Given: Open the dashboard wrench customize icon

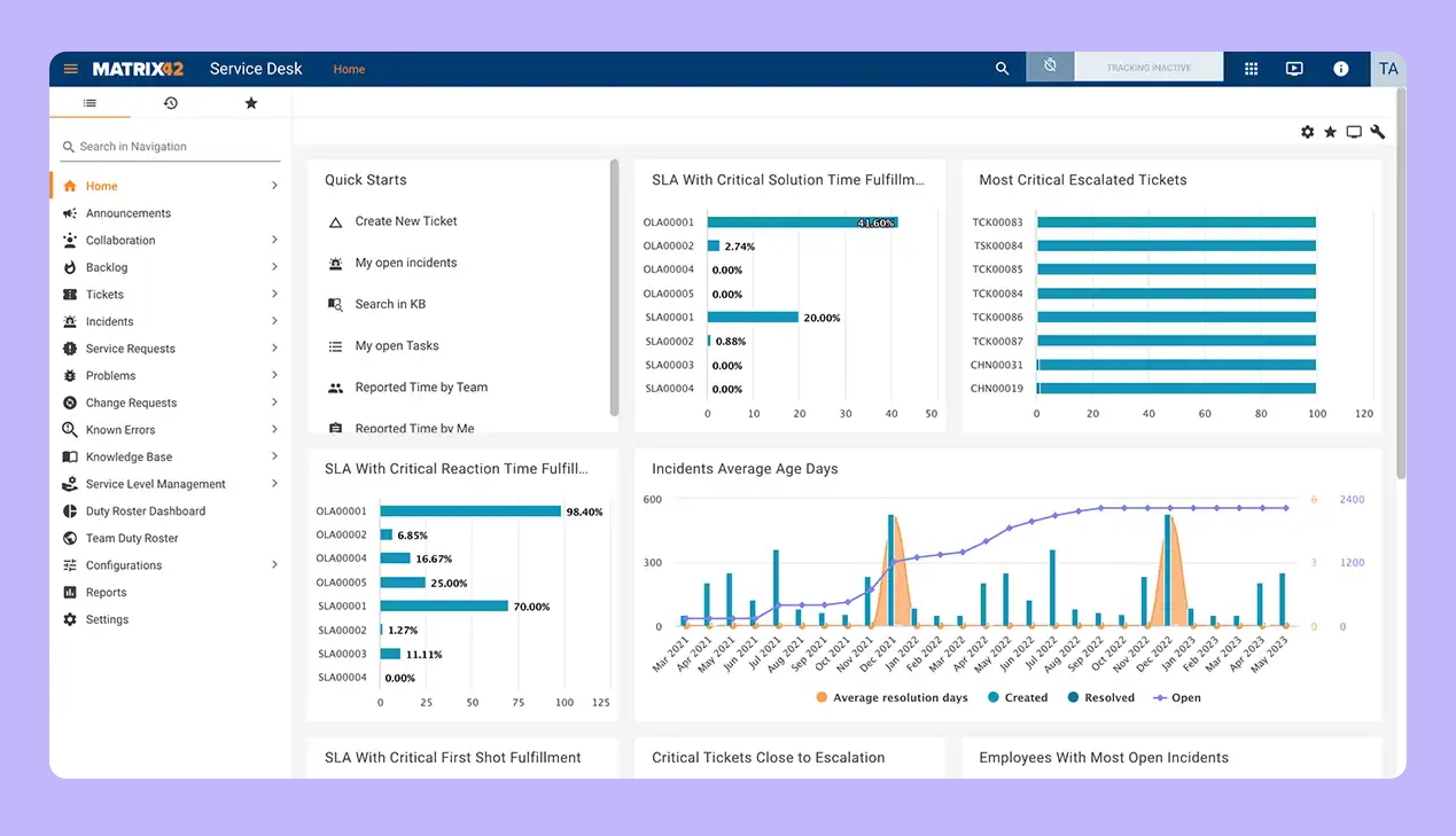Looking at the screenshot, I should [1377, 132].
